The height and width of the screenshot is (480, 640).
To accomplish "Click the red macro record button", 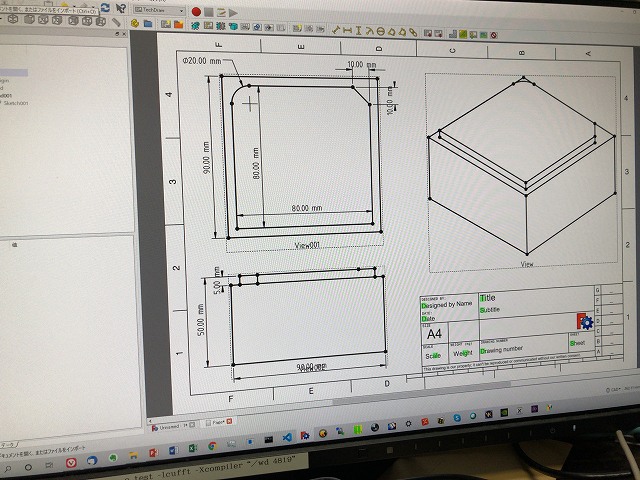I will [197, 11].
